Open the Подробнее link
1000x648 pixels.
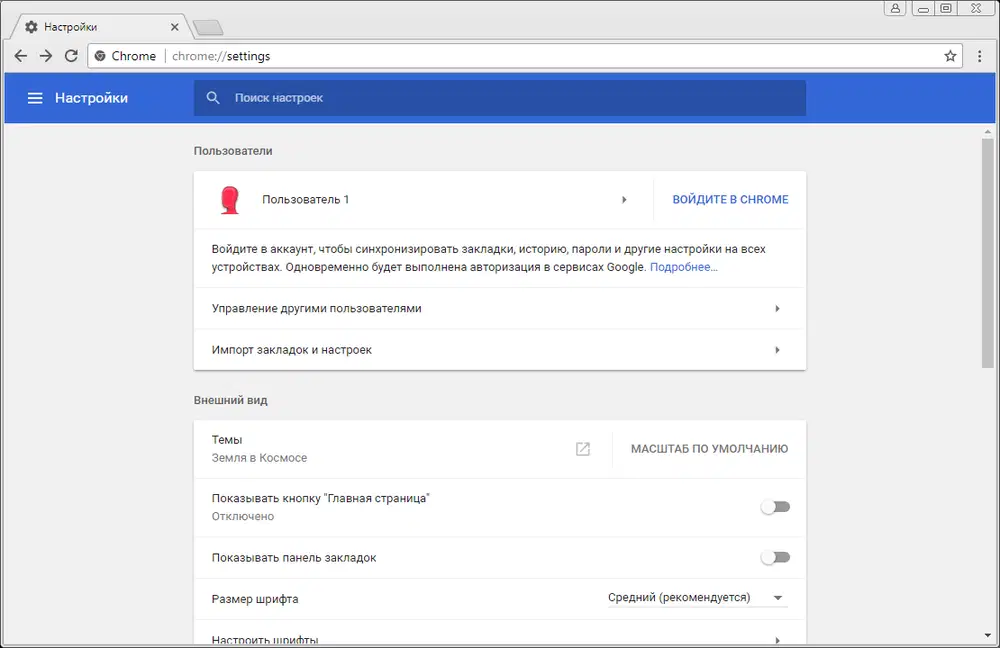tap(683, 267)
